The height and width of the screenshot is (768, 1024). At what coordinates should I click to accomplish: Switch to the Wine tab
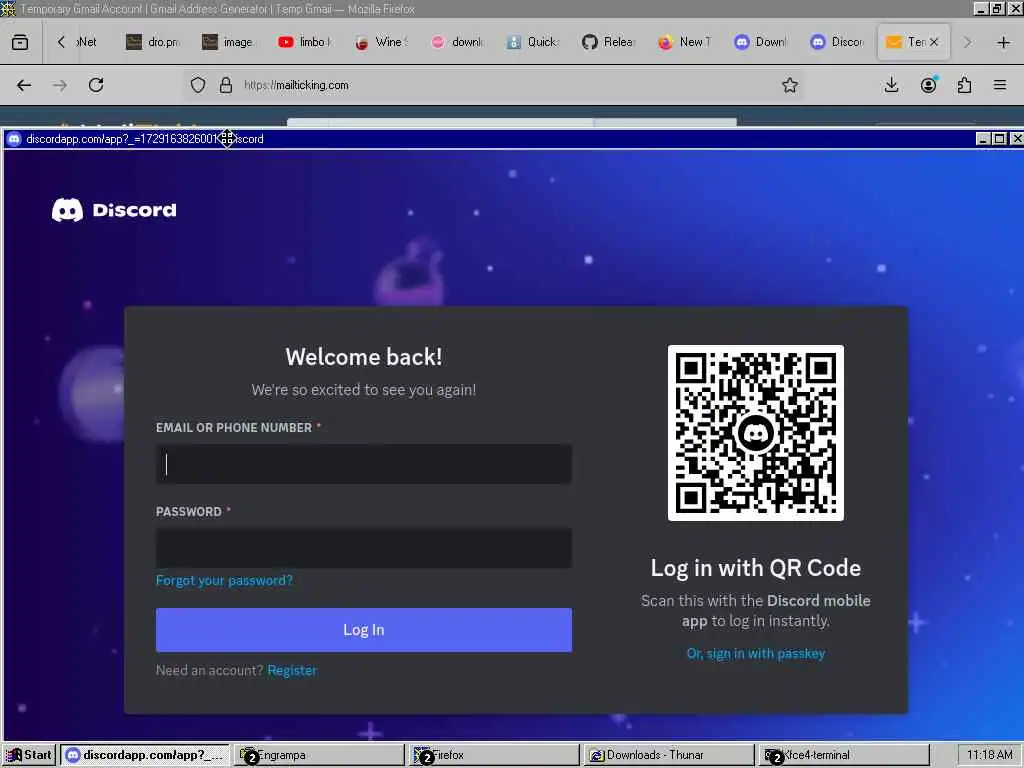pyautogui.click(x=382, y=42)
